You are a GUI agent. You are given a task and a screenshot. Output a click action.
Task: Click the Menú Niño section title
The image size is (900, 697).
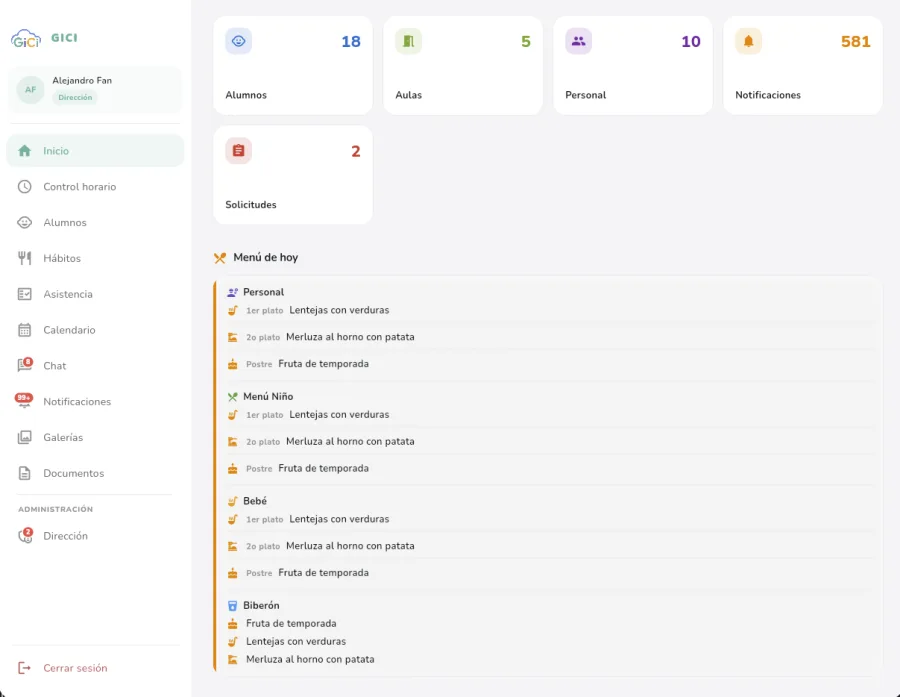click(x=268, y=396)
